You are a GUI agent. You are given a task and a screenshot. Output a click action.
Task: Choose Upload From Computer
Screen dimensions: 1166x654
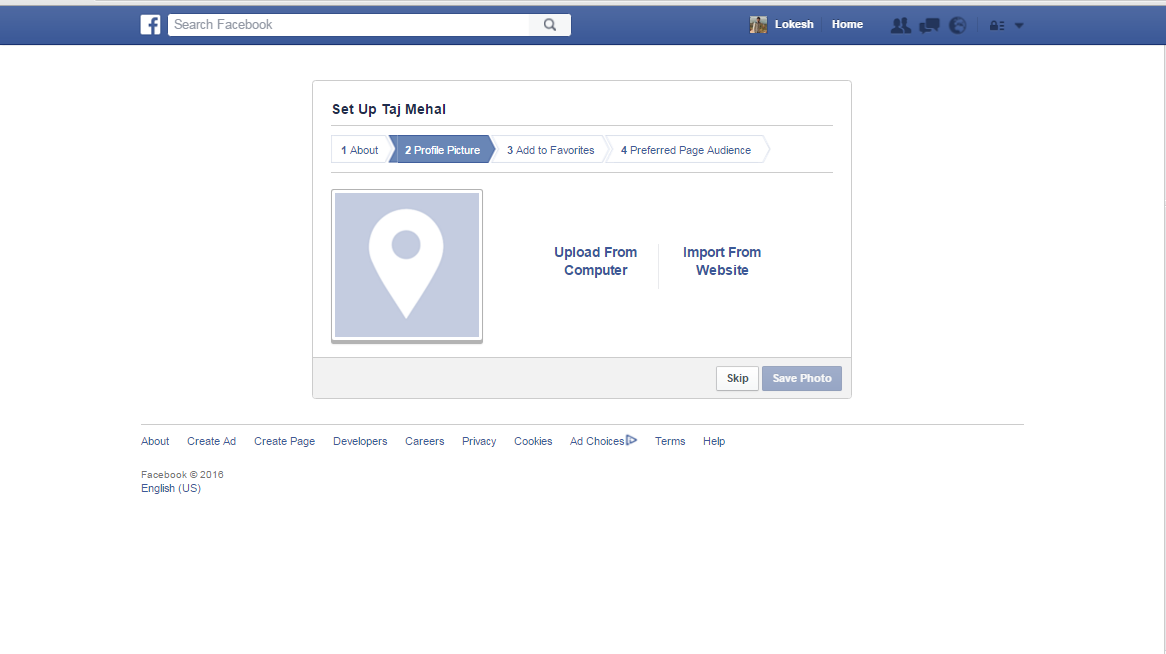[x=596, y=261]
